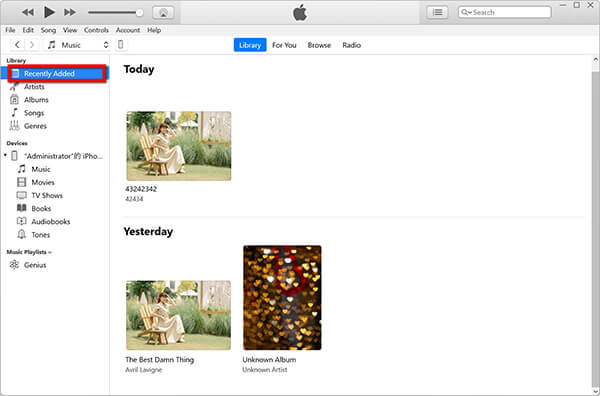This screenshot has height=396, width=600.
Task: Open Tones under the iPhone device
Action: pyautogui.click(x=41, y=235)
